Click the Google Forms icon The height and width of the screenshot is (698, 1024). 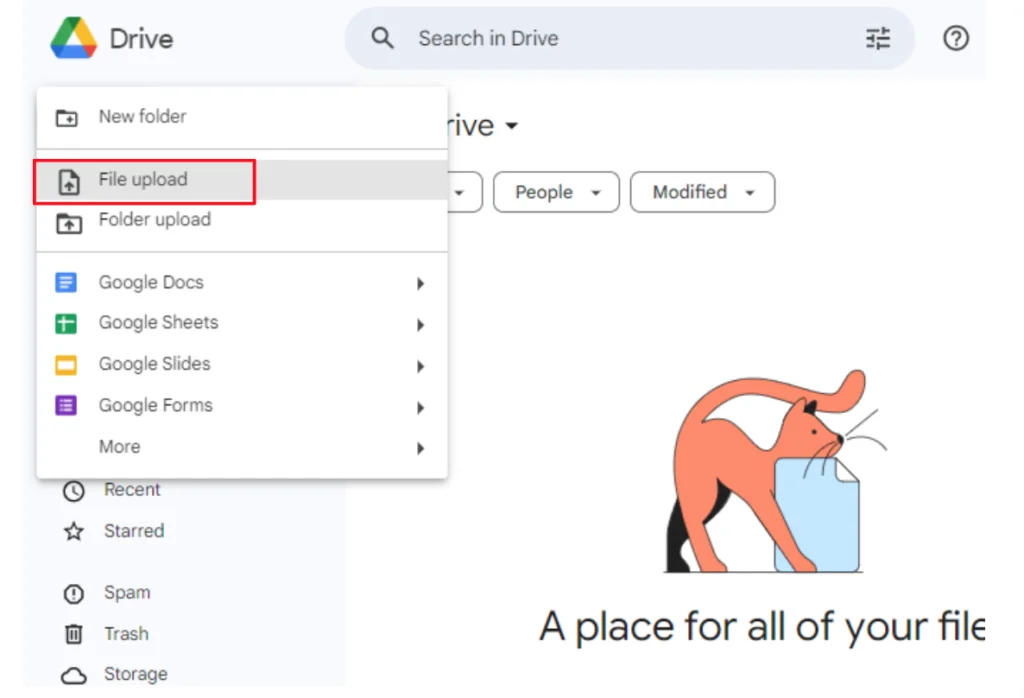pos(66,405)
